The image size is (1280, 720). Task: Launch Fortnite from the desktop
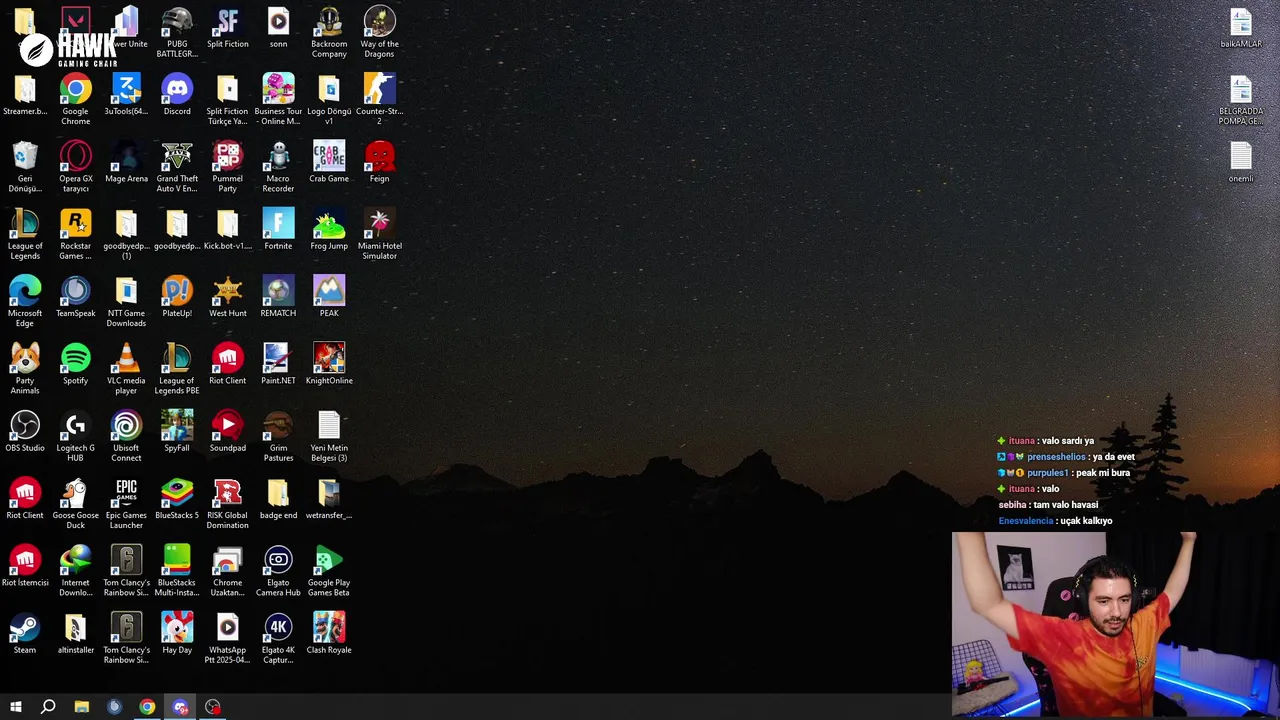coord(278,225)
